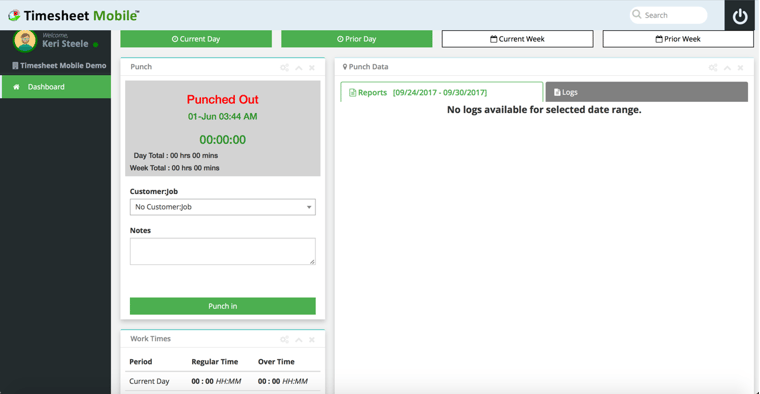This screenshot has height=394, width=760.
Task: Open Punch Data panel settings gears
Action: [x=713, y=67]
